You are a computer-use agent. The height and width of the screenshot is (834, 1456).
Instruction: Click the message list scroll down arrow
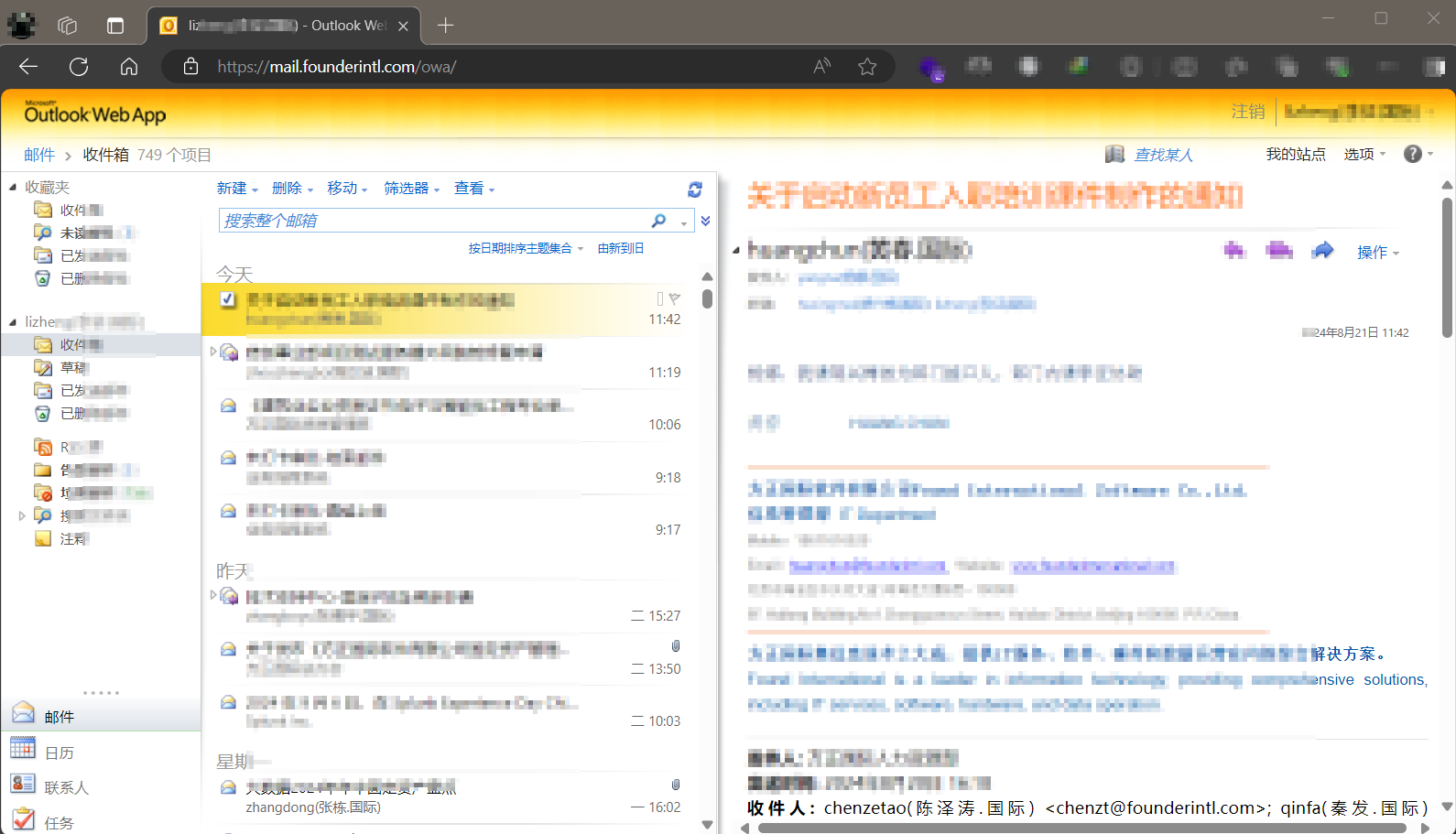(707, 825)
